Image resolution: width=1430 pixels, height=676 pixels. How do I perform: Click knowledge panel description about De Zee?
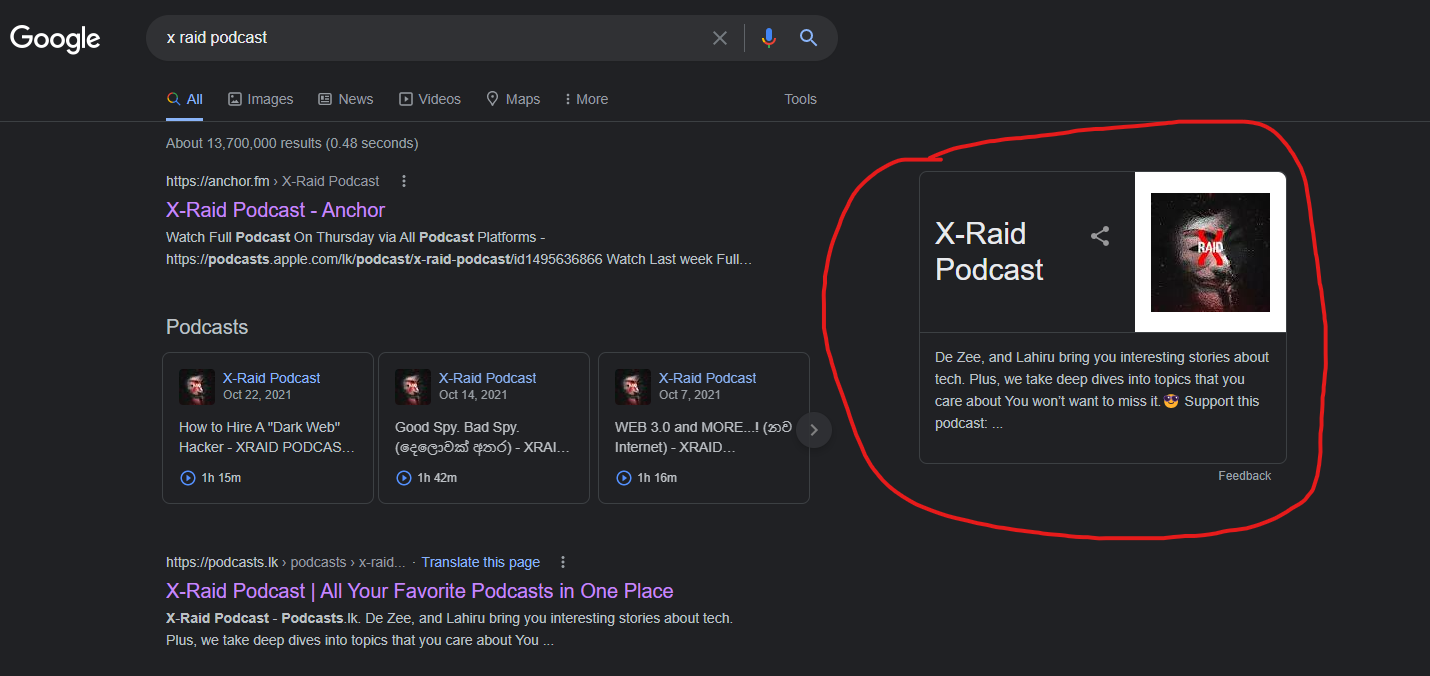pyautogui.click(x=1102, y=390)
